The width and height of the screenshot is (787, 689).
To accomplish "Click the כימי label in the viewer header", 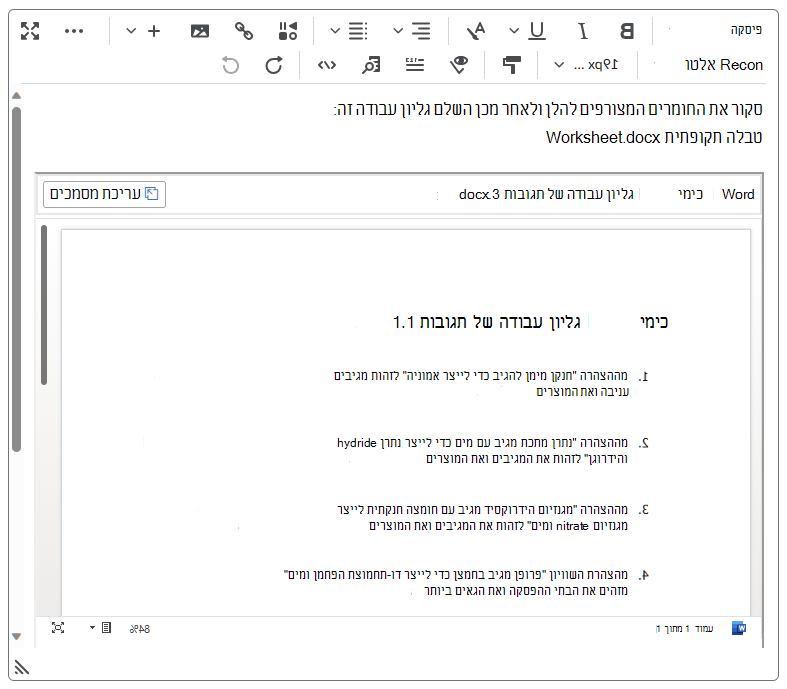I will 690,194.
